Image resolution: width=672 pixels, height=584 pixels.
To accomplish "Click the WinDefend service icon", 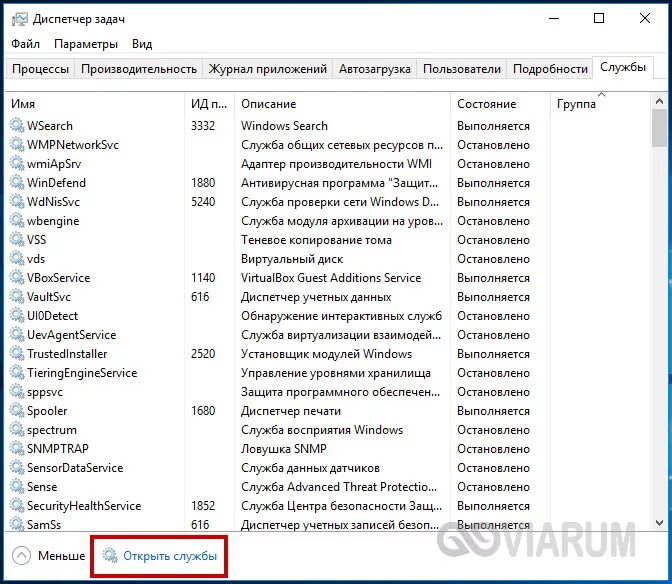I will click(17, 183).
